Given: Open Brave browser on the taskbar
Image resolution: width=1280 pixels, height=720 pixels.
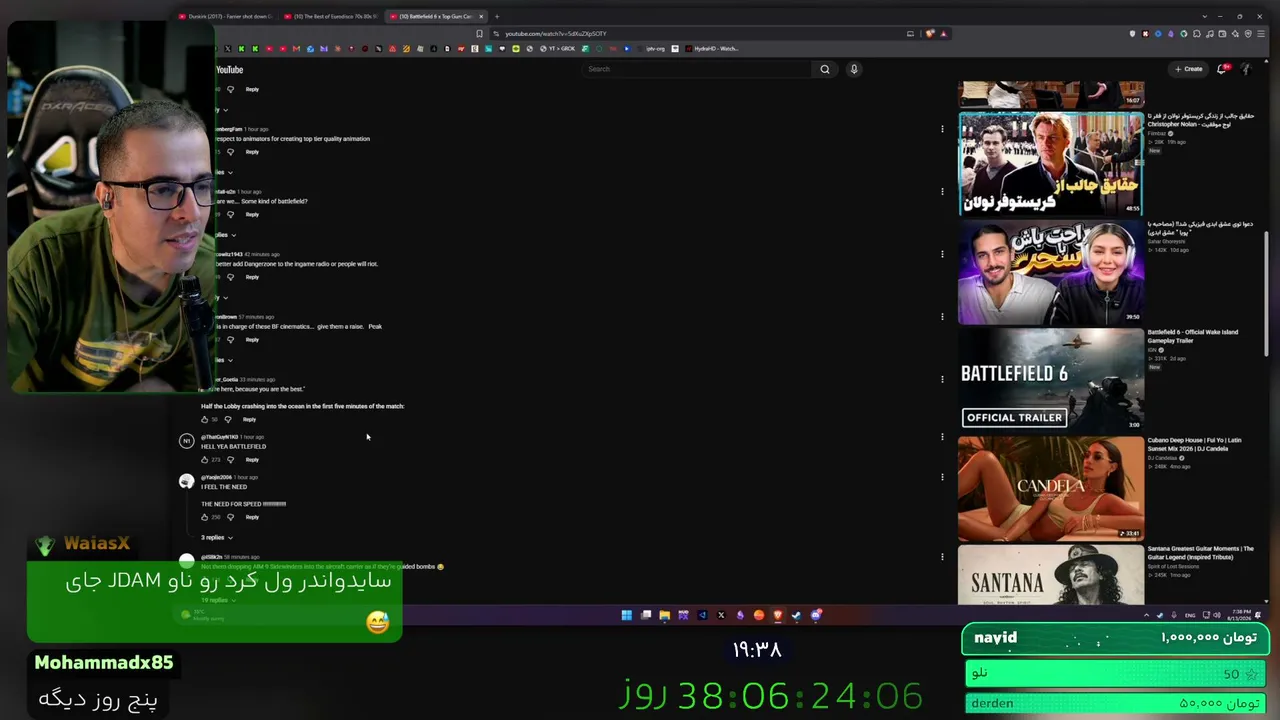Looking at the screenshot, I should (x=777, y=615).
